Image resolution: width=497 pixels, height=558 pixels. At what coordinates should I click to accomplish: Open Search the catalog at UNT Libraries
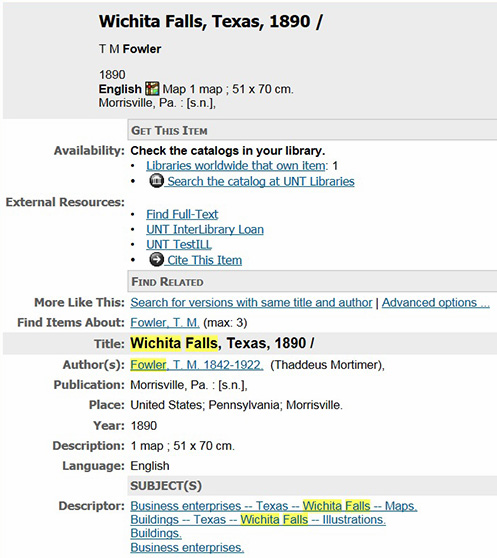pos(260,181)
